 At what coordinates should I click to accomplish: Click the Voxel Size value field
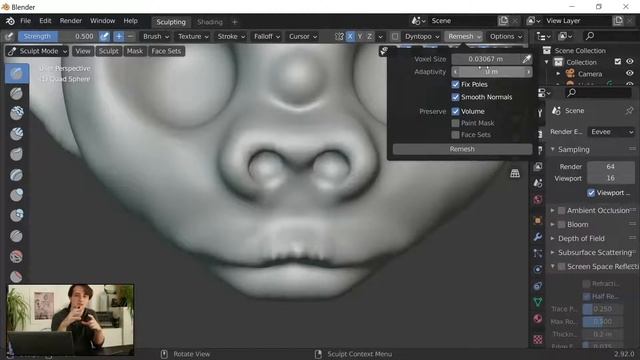pos(486,59)
